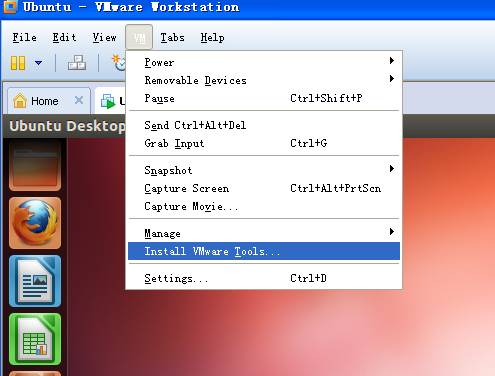Expand the Snapshot submenu
This screenshot has height=376, width=495.
tap(264, 170)
